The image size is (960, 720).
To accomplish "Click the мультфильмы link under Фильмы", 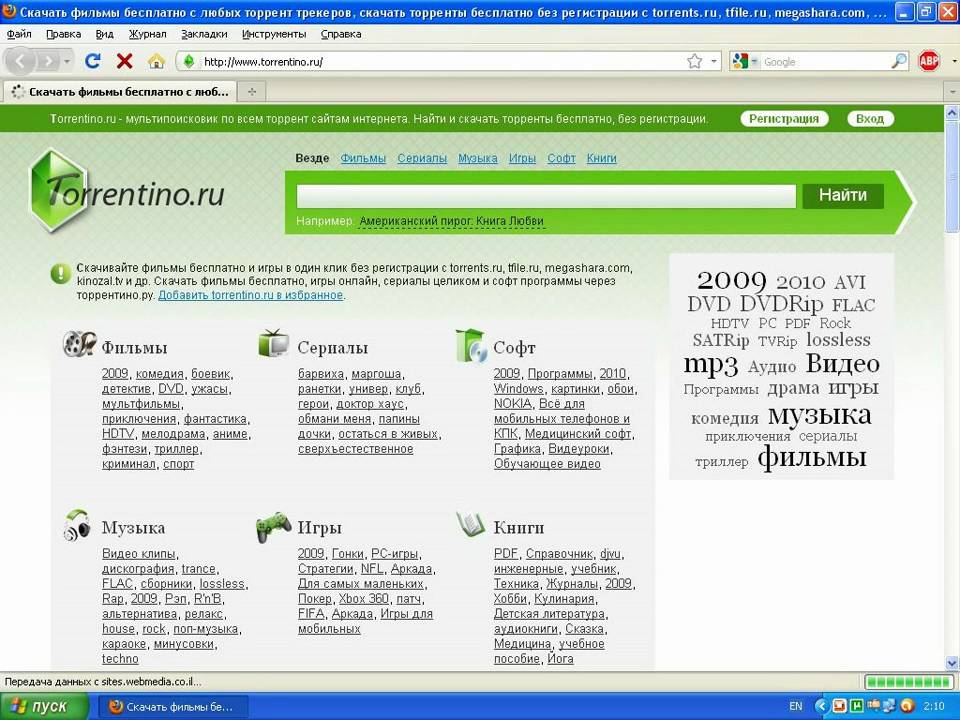I will coord(141,404).
